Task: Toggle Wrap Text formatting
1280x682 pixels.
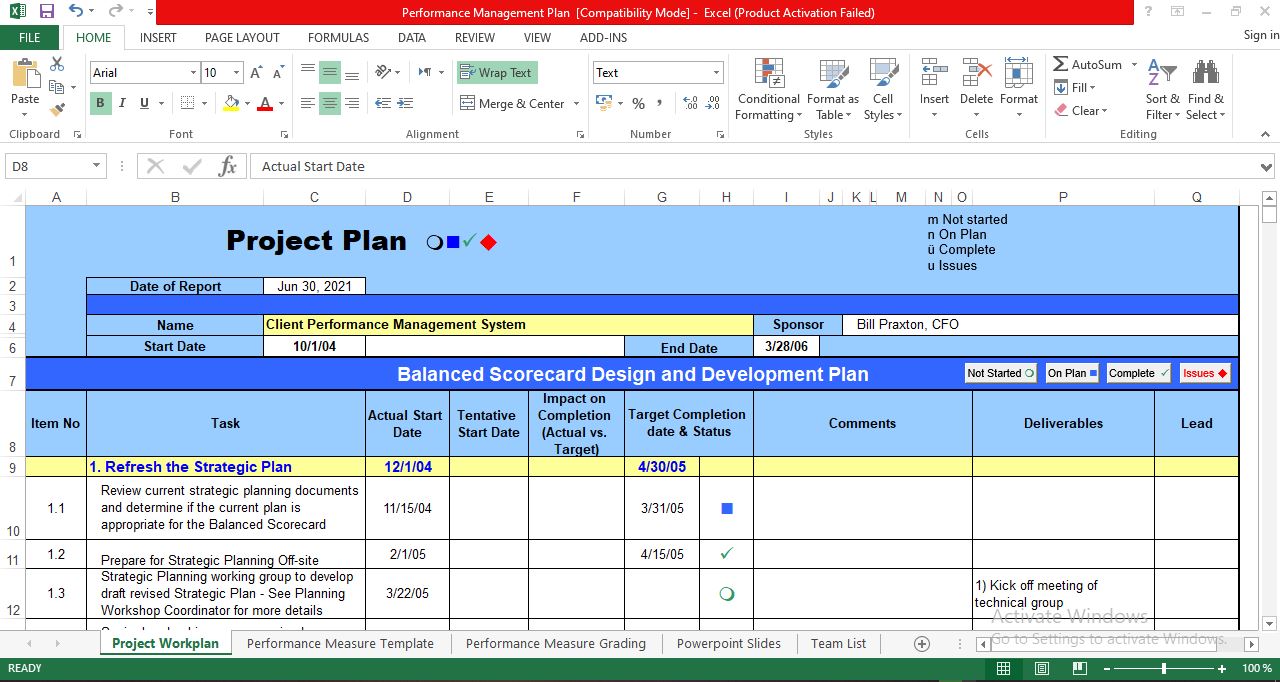Action: point(497,72)
